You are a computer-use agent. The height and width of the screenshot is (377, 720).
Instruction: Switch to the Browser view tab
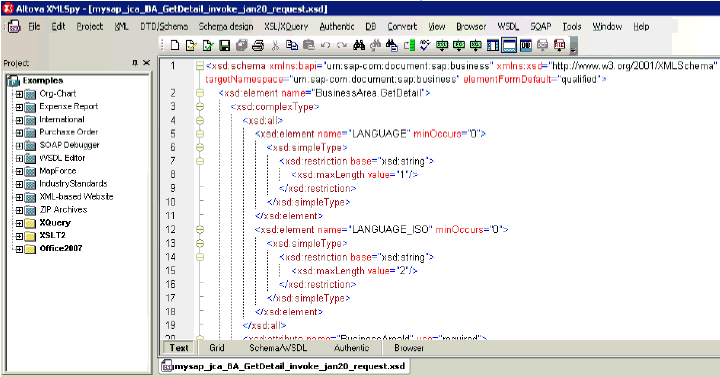click(x=409, y=348)
